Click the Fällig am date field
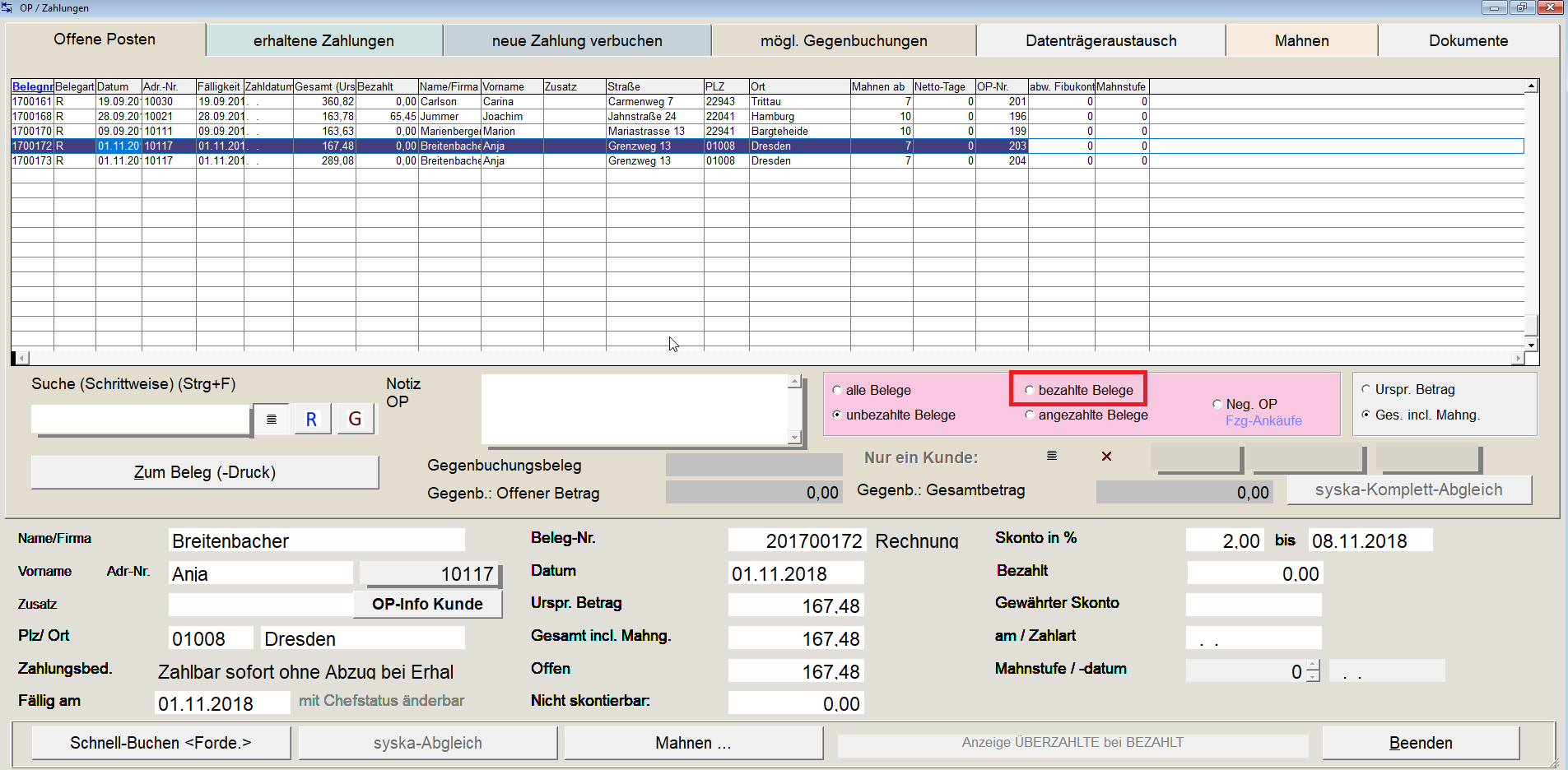Screen dimensions: 1568x770 [x=222, y=703]
